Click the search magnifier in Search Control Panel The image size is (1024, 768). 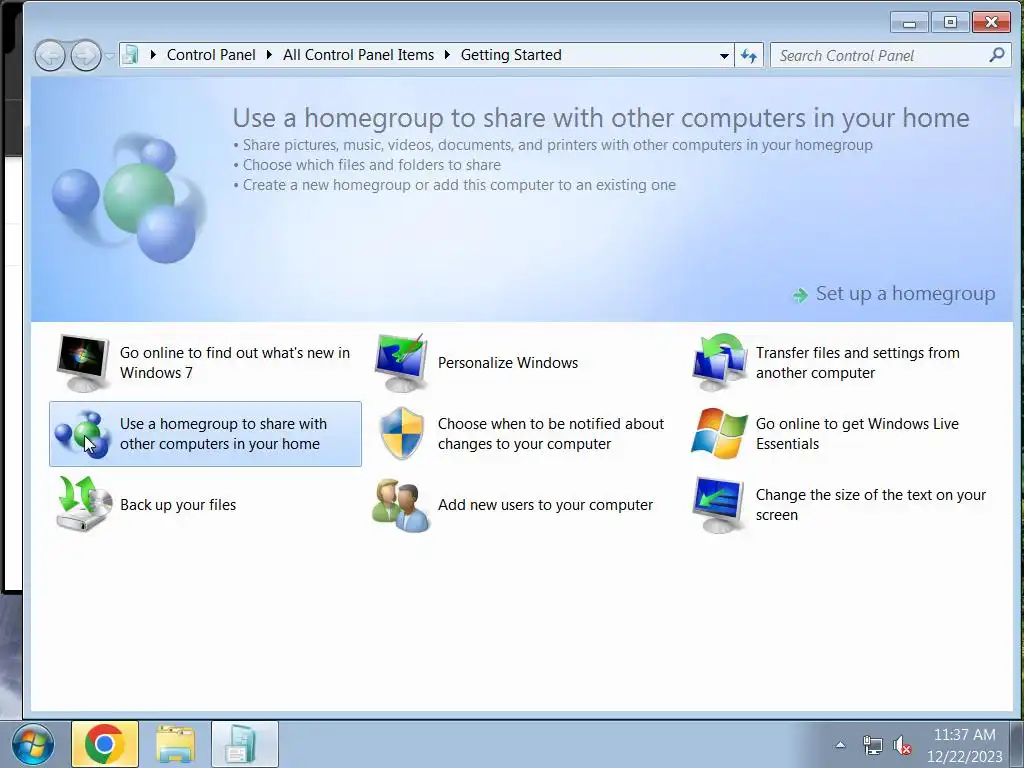pos(997,55)
